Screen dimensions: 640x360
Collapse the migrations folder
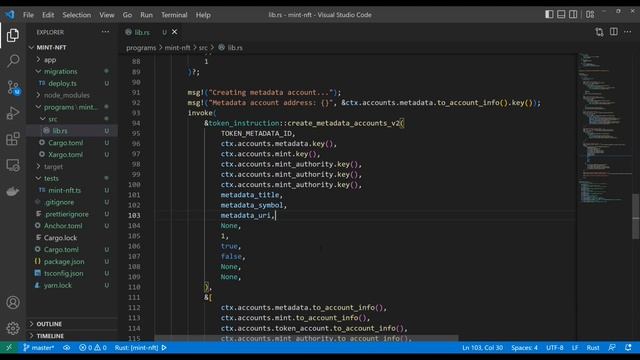[x=60, y=71]
